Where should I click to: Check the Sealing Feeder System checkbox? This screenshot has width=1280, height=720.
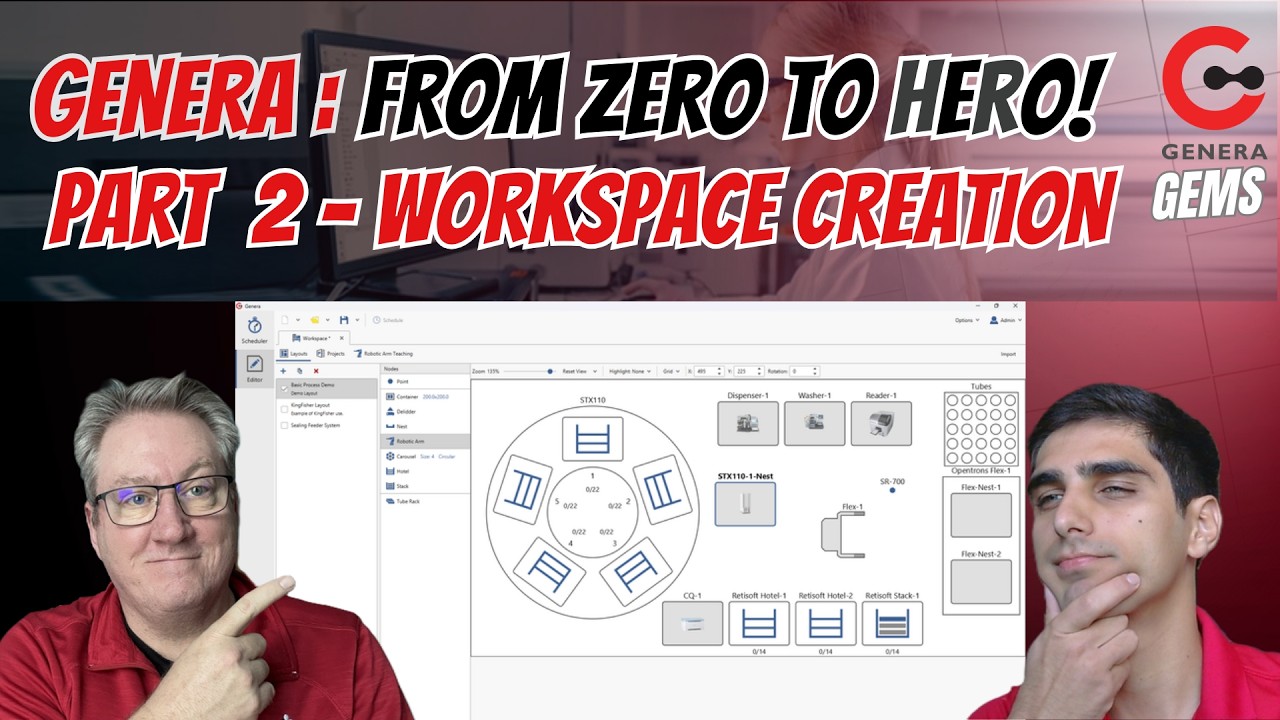pos(284,425)
